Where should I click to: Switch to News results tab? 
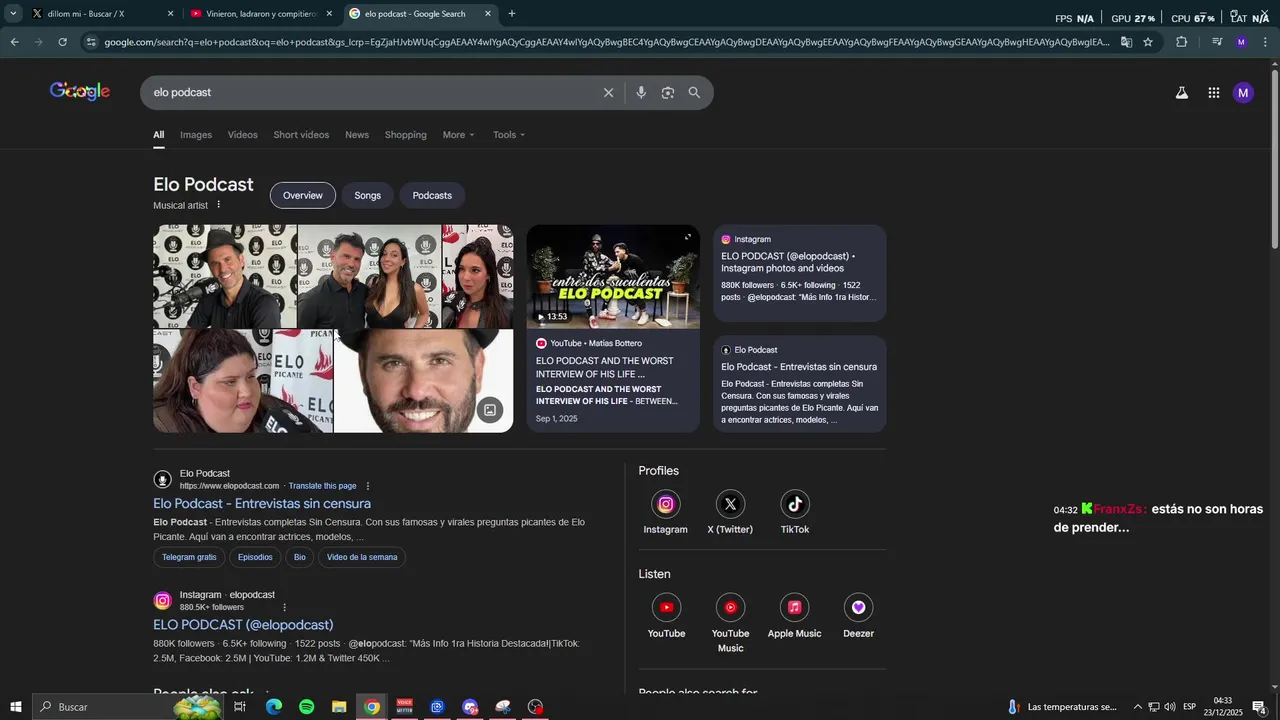pyautogui.click(x=357, y=135)
